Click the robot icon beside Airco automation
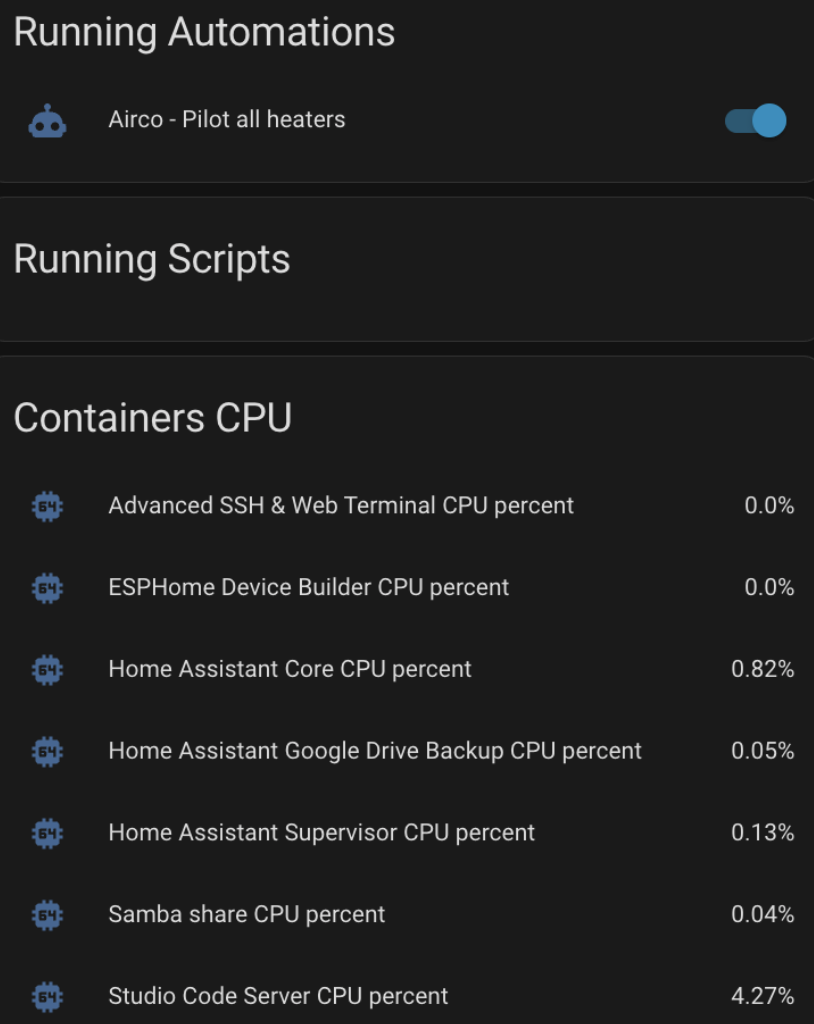 click(47, 121)
